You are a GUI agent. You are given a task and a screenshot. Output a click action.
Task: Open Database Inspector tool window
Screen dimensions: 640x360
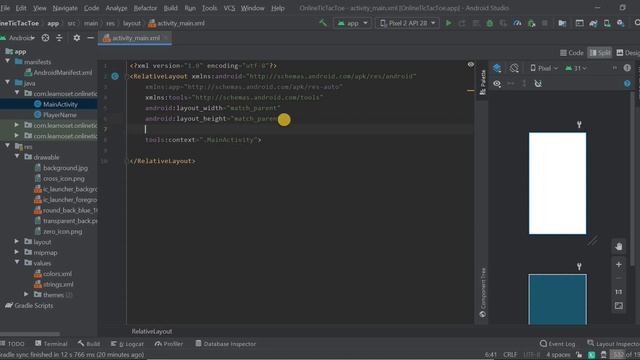pos(225,344)
